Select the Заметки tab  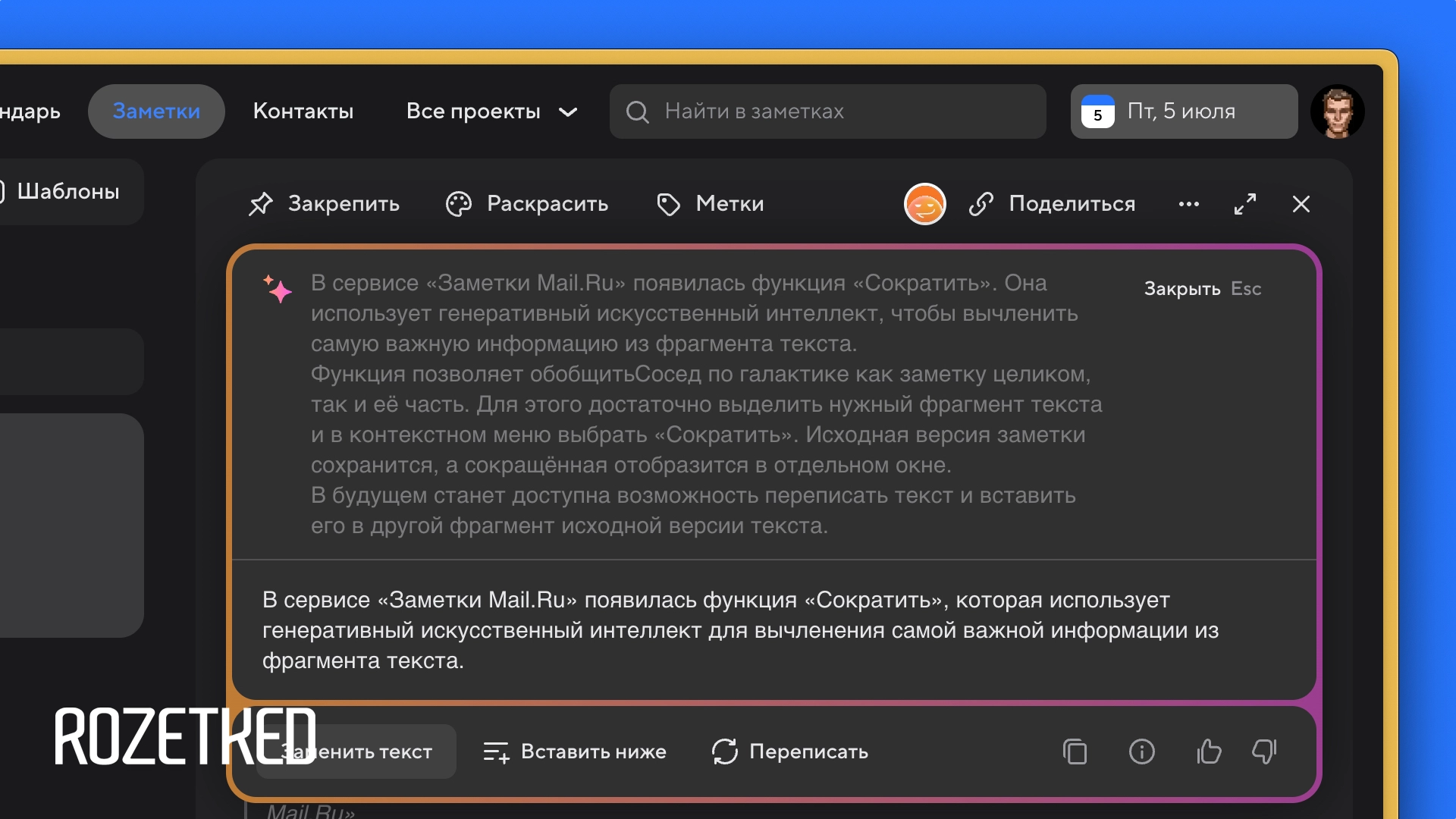(156, 111)
